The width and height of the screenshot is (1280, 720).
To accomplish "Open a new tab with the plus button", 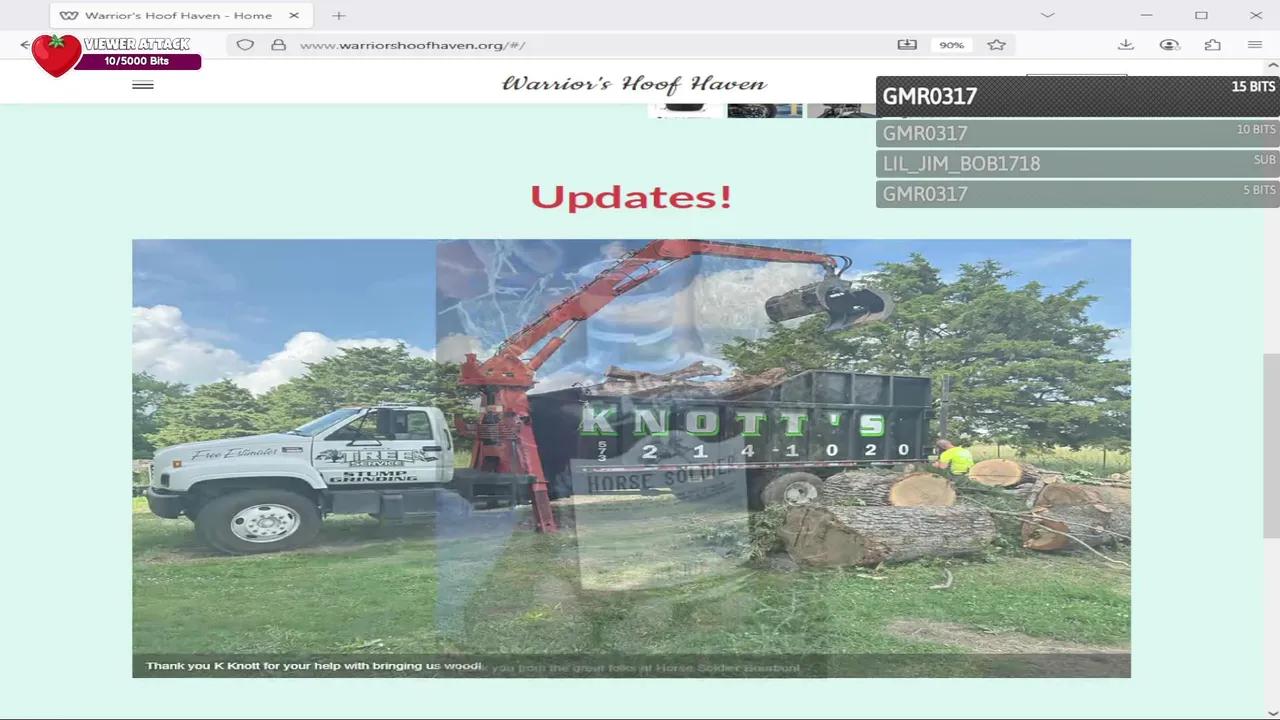I will click(339, 15).
